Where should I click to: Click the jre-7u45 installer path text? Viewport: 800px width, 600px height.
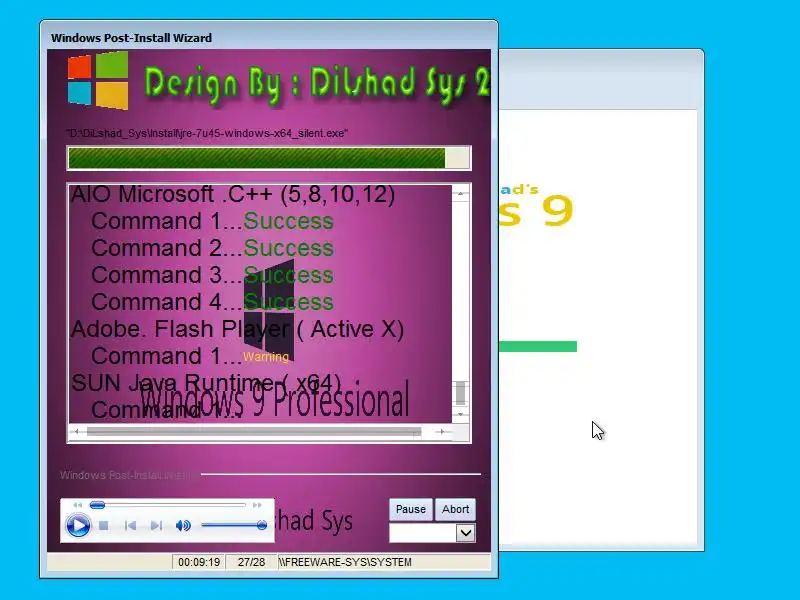[x=207, y=134]
